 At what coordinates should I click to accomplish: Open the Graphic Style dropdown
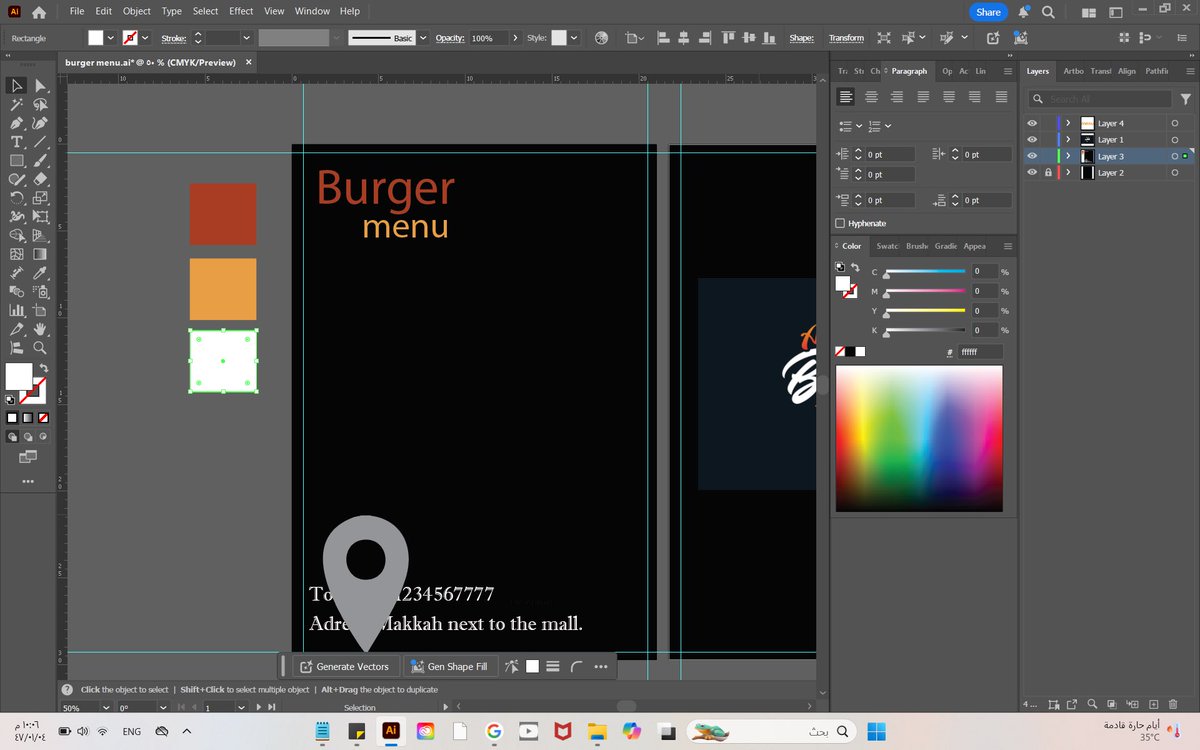coord(574,38)
